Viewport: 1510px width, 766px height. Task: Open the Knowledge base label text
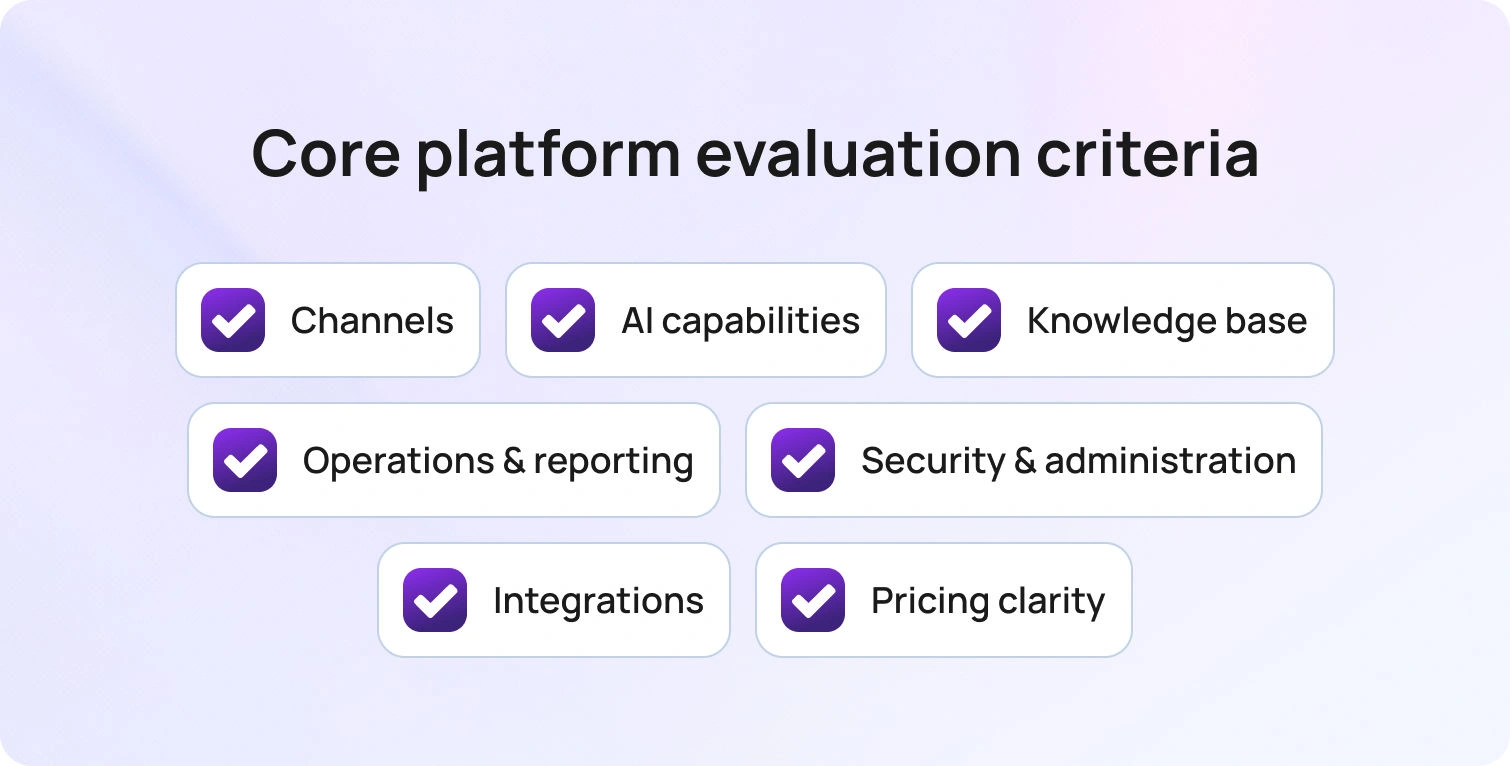point(1167,321)
